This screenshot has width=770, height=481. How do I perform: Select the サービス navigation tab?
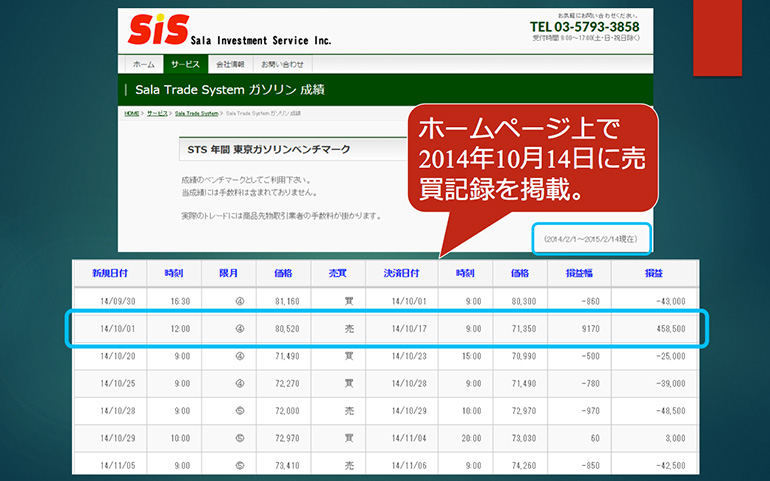(185, 63)
